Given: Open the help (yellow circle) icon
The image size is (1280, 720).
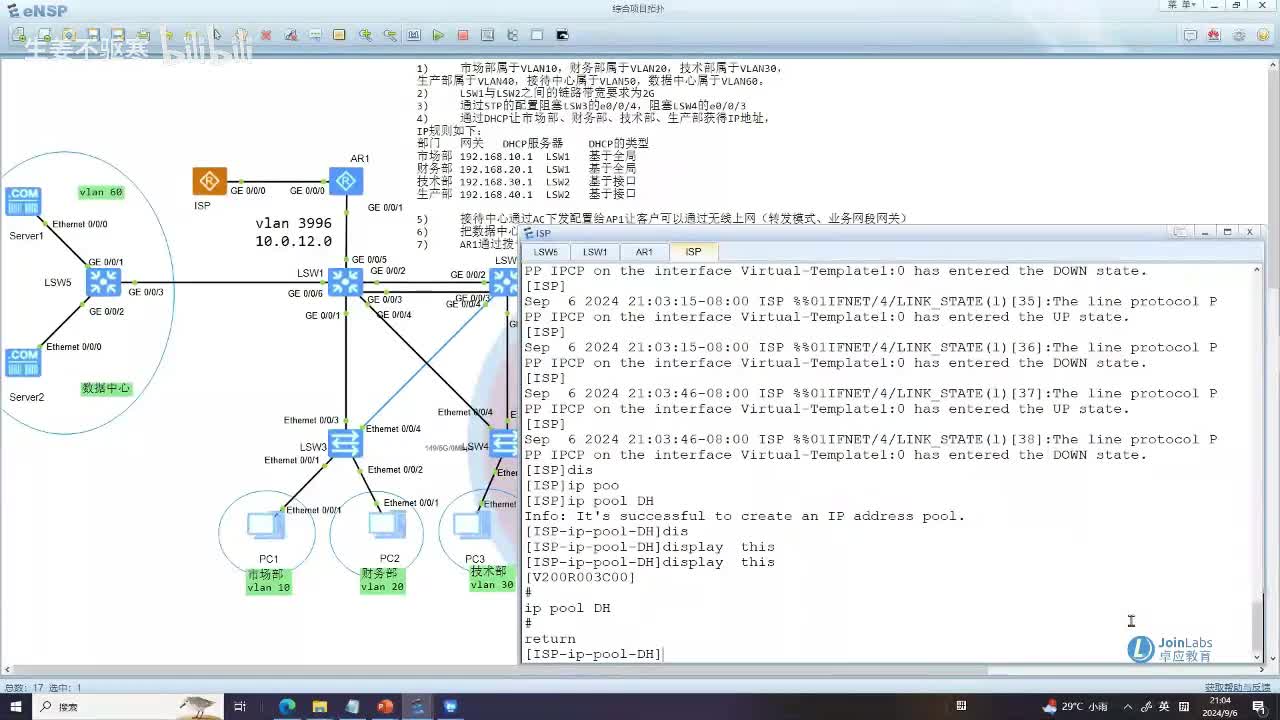Looking at the screenshot, I should coord(1263,35).
